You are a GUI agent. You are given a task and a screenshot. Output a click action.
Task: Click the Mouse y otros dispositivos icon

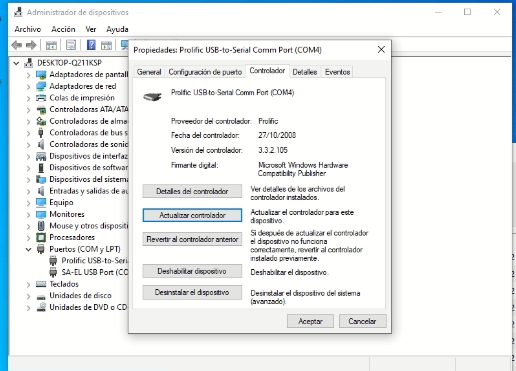41,226
